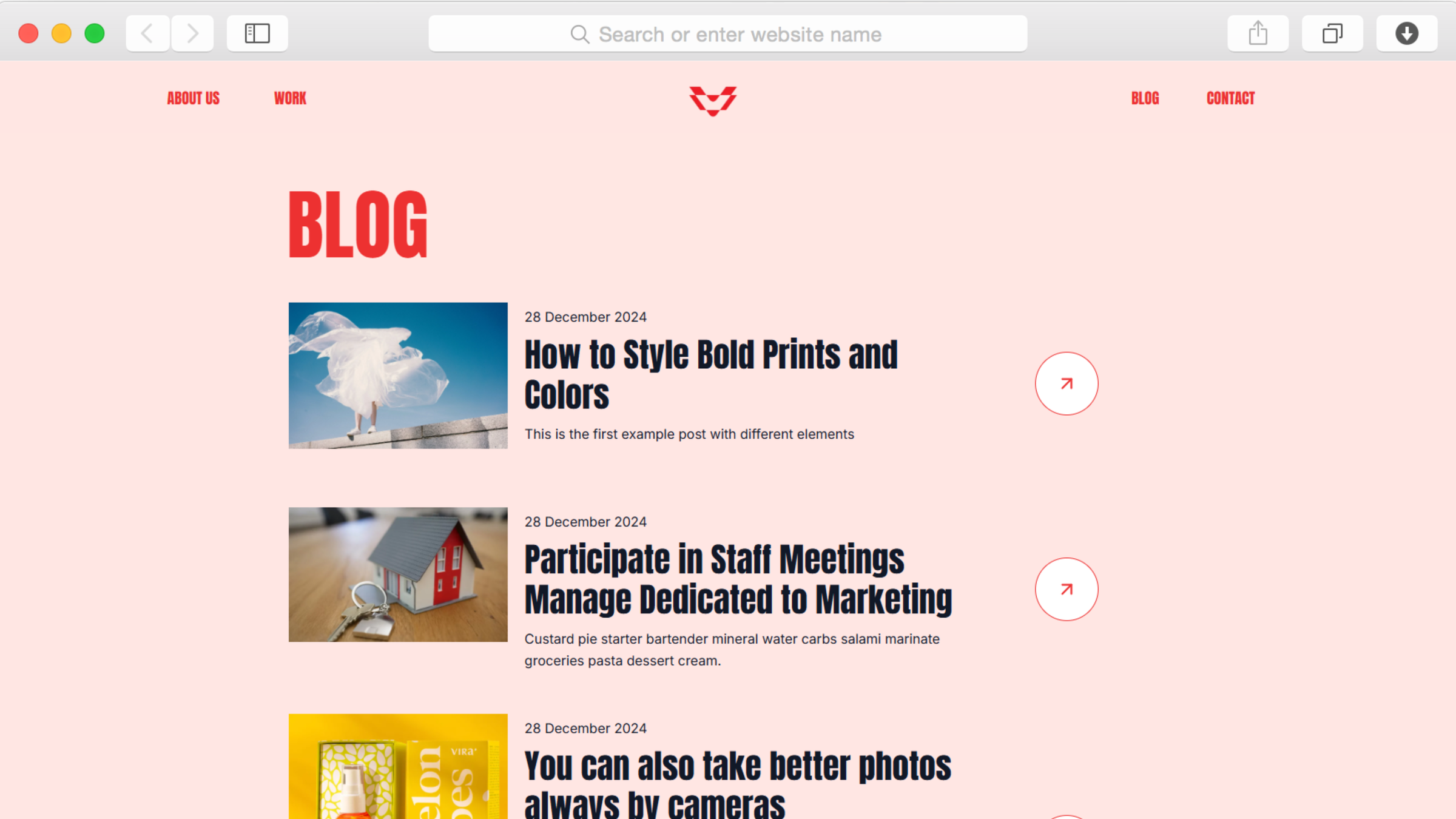Navigate to the Contact page
1456x819 pixels.
pyautogui.click(x=1230, y=98)
